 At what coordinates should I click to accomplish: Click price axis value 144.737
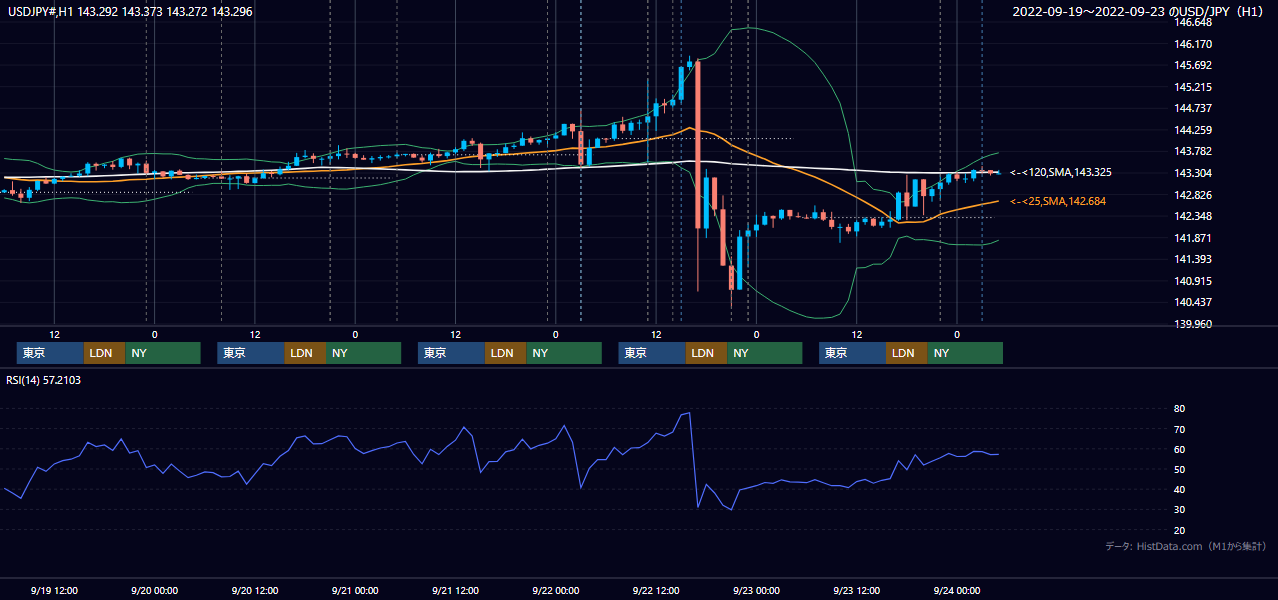click(x=1193, y=108)
